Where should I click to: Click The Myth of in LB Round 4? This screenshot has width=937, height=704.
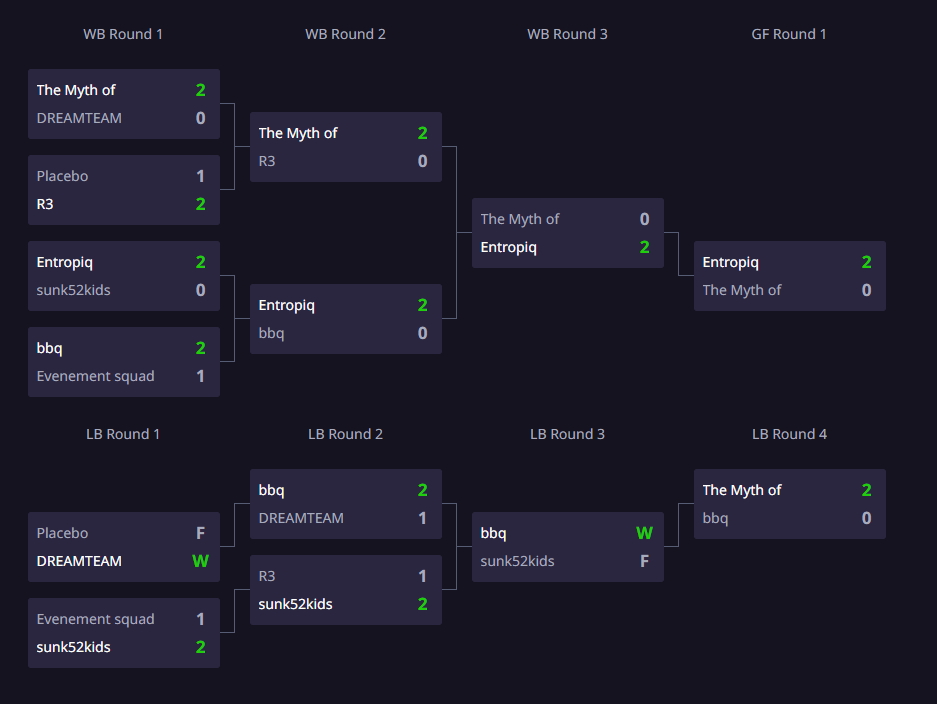click(x=742, y=490)
